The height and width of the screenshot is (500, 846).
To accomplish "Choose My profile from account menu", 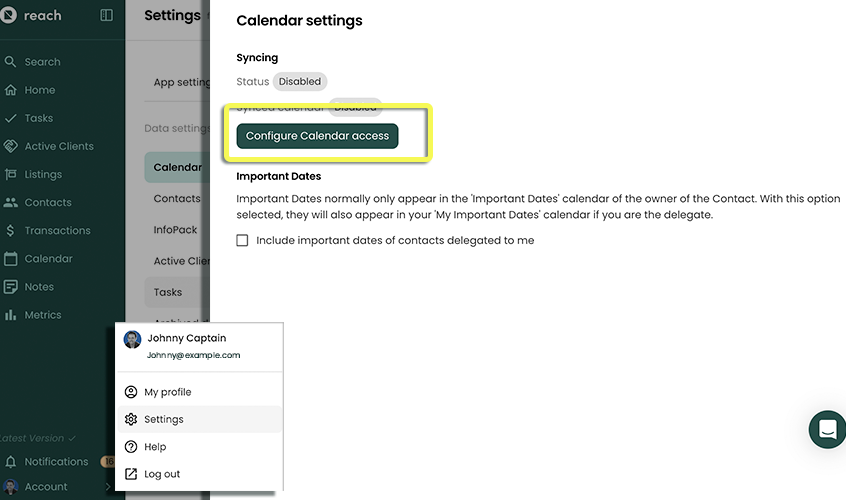I will click(167, 392).
